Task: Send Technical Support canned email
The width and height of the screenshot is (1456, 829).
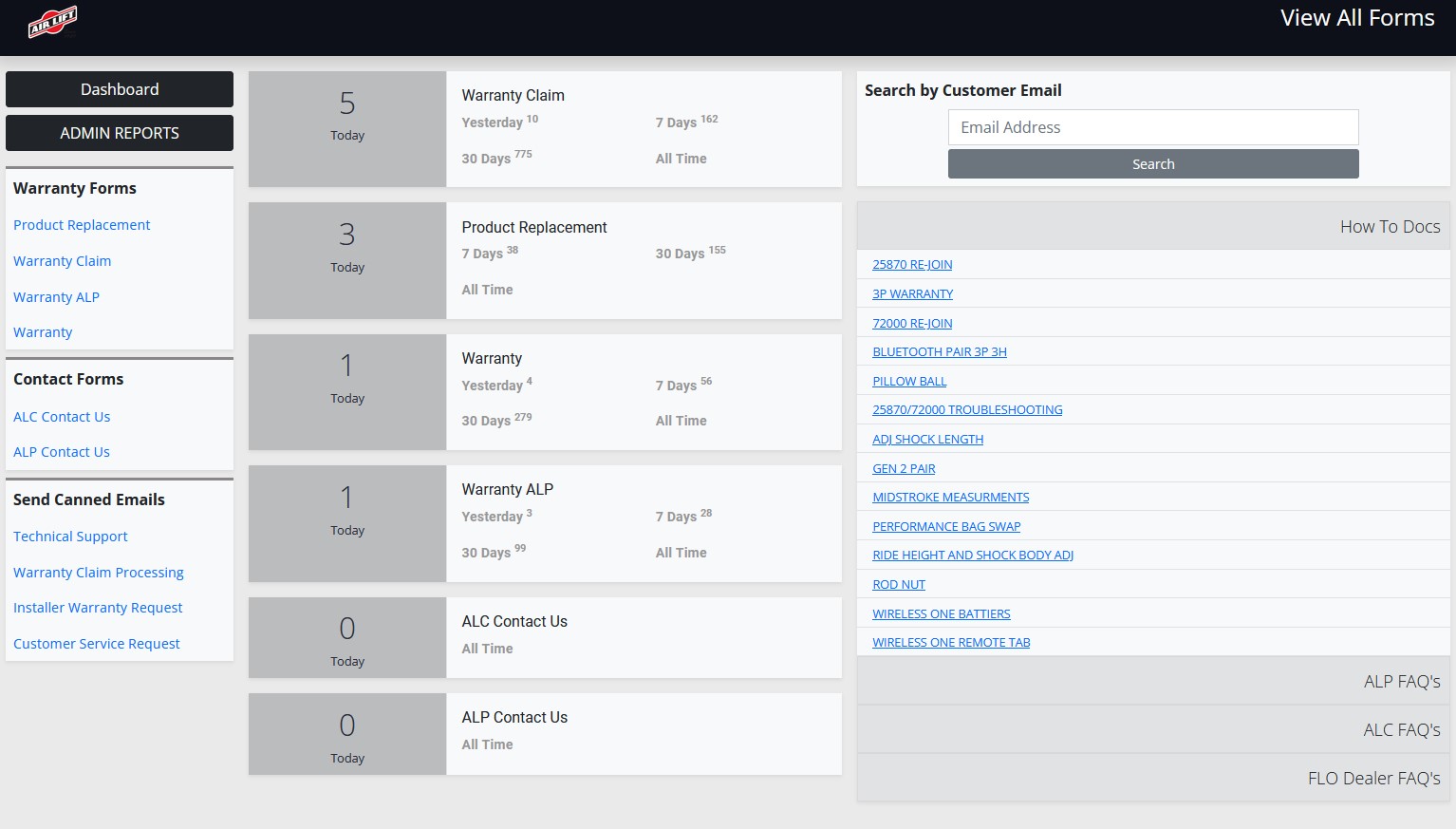Action: [x=70, y=537]
